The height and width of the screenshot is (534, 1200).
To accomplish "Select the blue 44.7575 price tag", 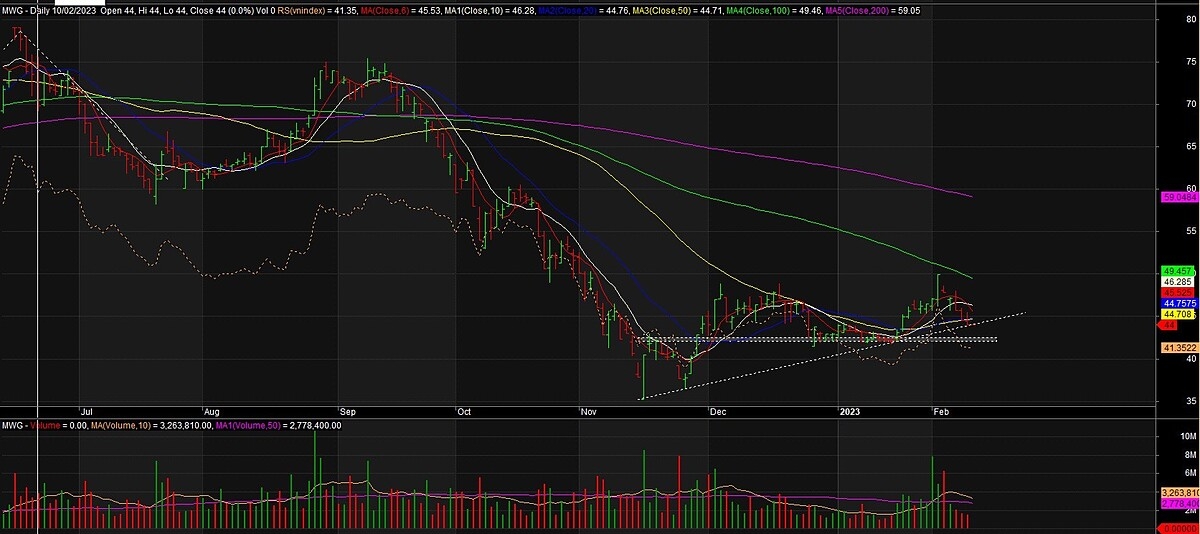I will [1176, 303].
